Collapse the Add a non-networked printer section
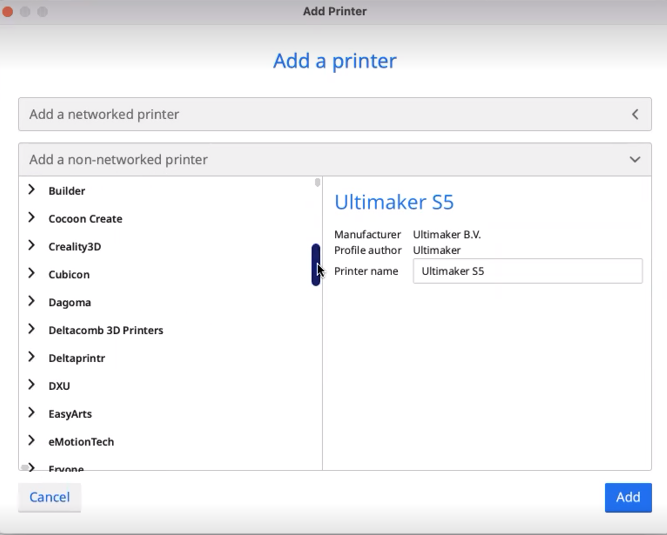 coord(335,159)
